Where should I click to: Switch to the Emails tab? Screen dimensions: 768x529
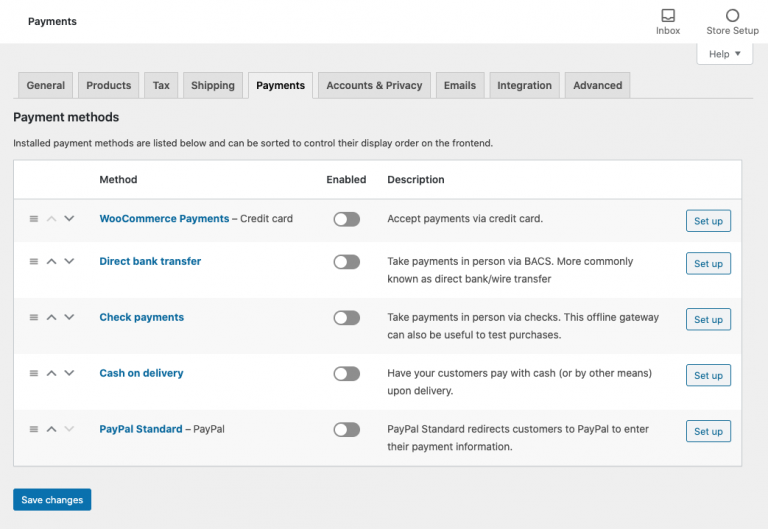[x=460, y=85]
